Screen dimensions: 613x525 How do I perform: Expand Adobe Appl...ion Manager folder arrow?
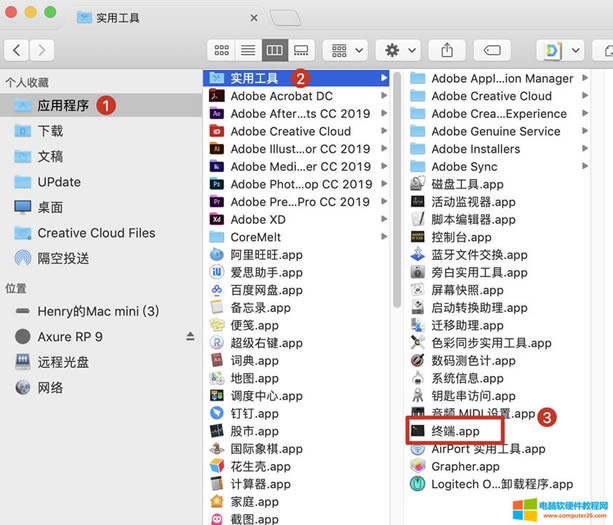(x=585, y=78)
